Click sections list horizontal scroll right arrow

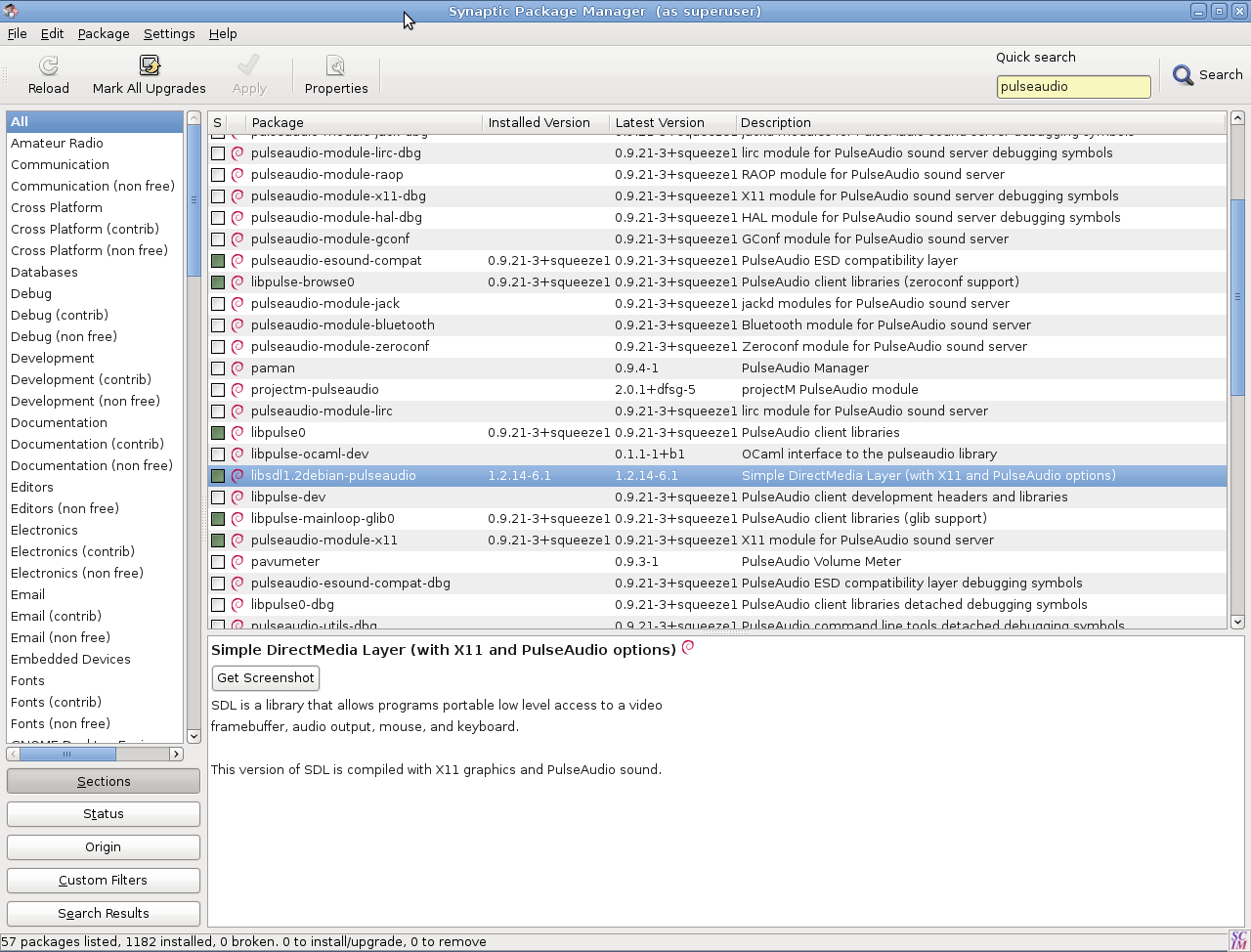click(x=176, y=754)
